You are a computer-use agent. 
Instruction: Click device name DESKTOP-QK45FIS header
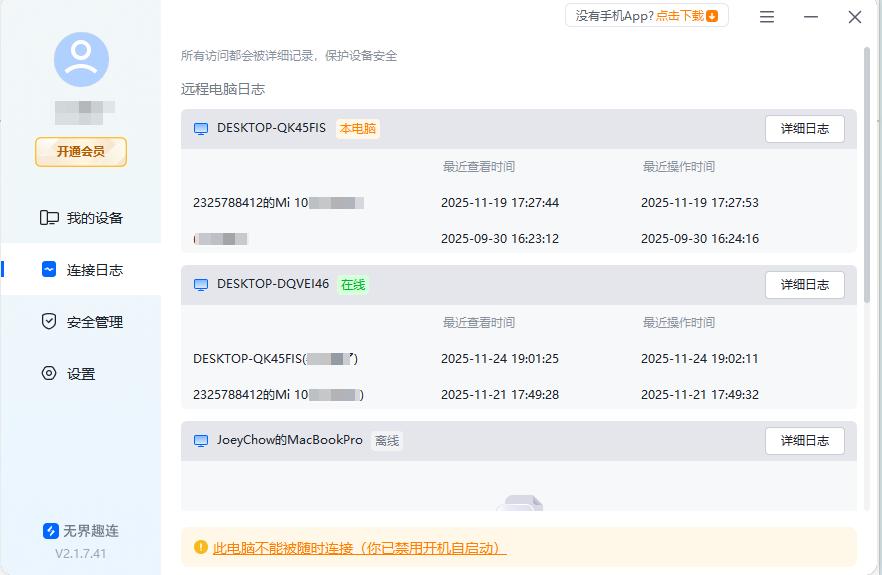click(x=272, y=128)
